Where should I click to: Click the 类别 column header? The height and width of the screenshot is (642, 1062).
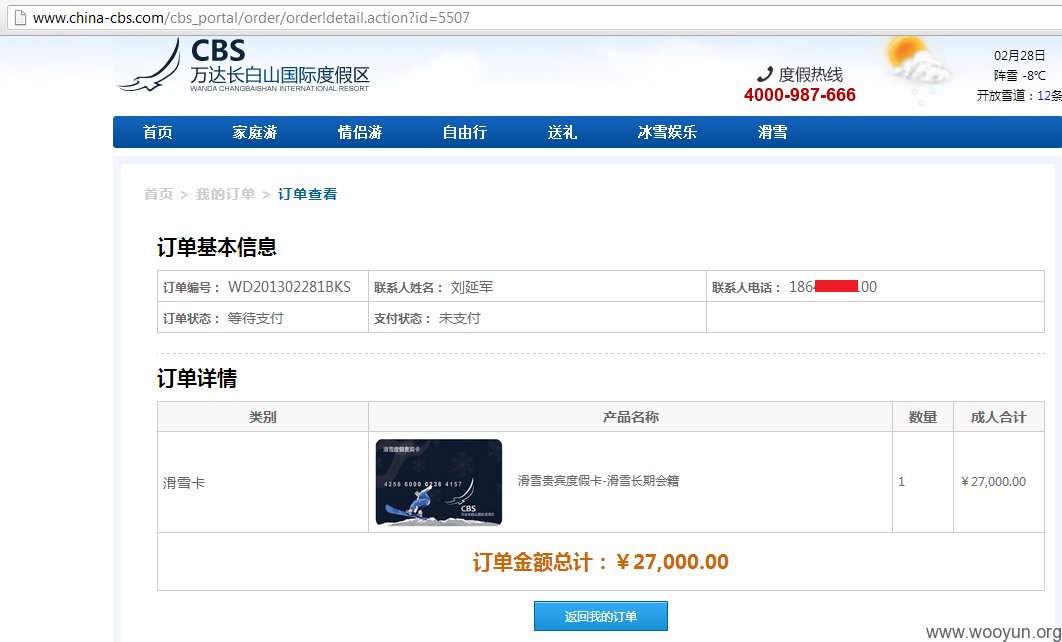pos(263,417)
